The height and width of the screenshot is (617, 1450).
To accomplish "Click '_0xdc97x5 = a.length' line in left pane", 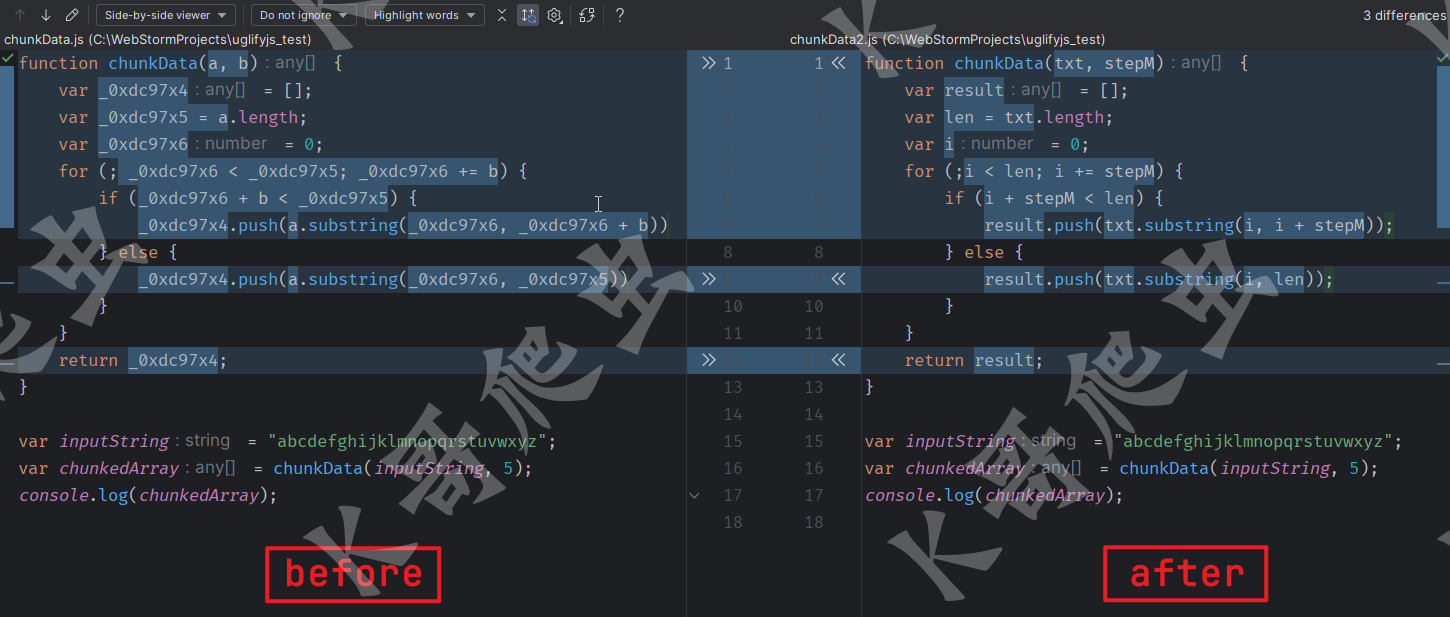I will tap(204, 117).
